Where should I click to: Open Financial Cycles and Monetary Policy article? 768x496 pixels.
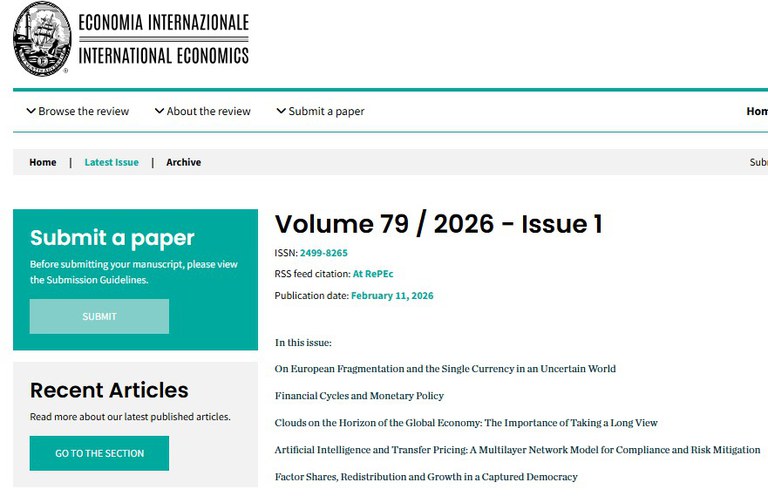coord(359,395)
